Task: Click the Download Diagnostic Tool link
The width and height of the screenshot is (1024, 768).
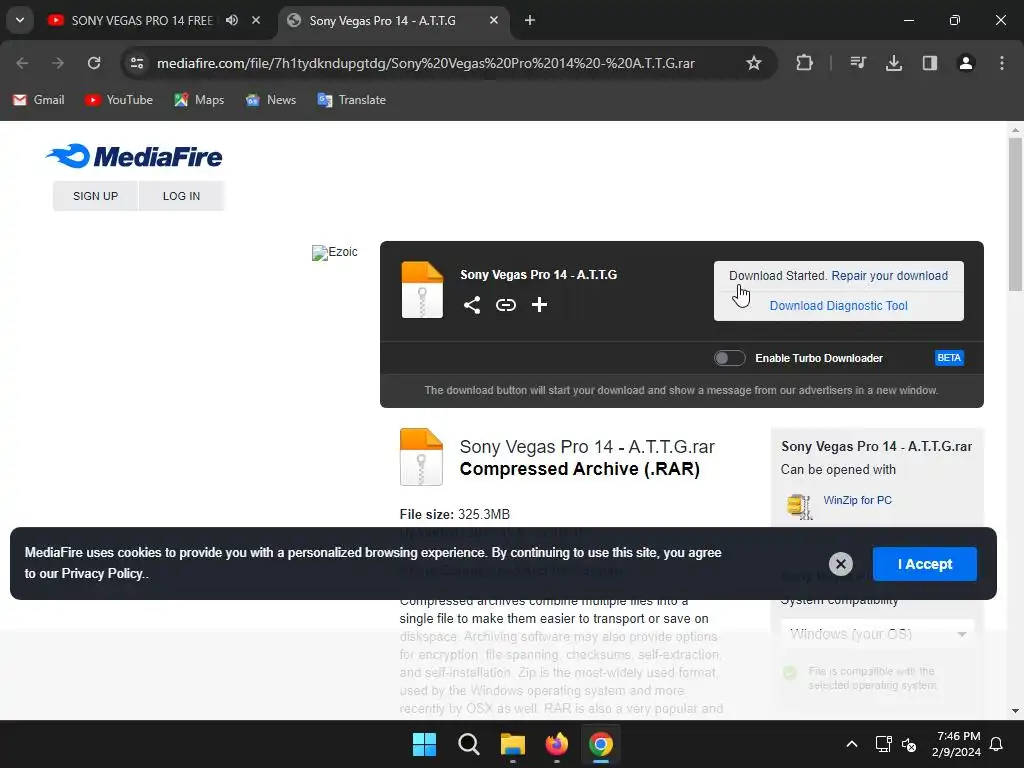Action: (839, 306)
